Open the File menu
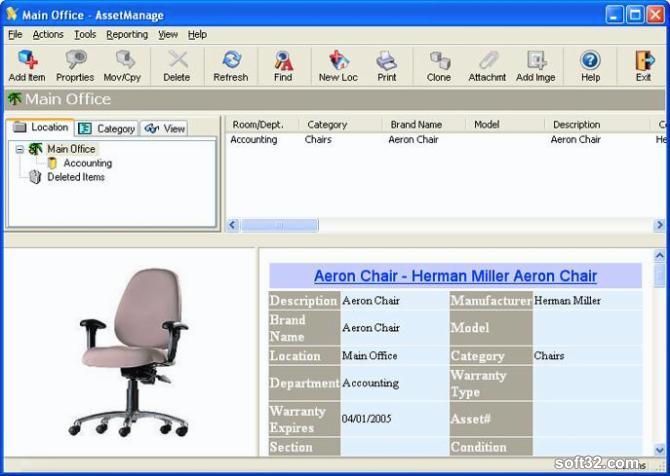The height and width of the screenshot is (476, 670). 15,34
